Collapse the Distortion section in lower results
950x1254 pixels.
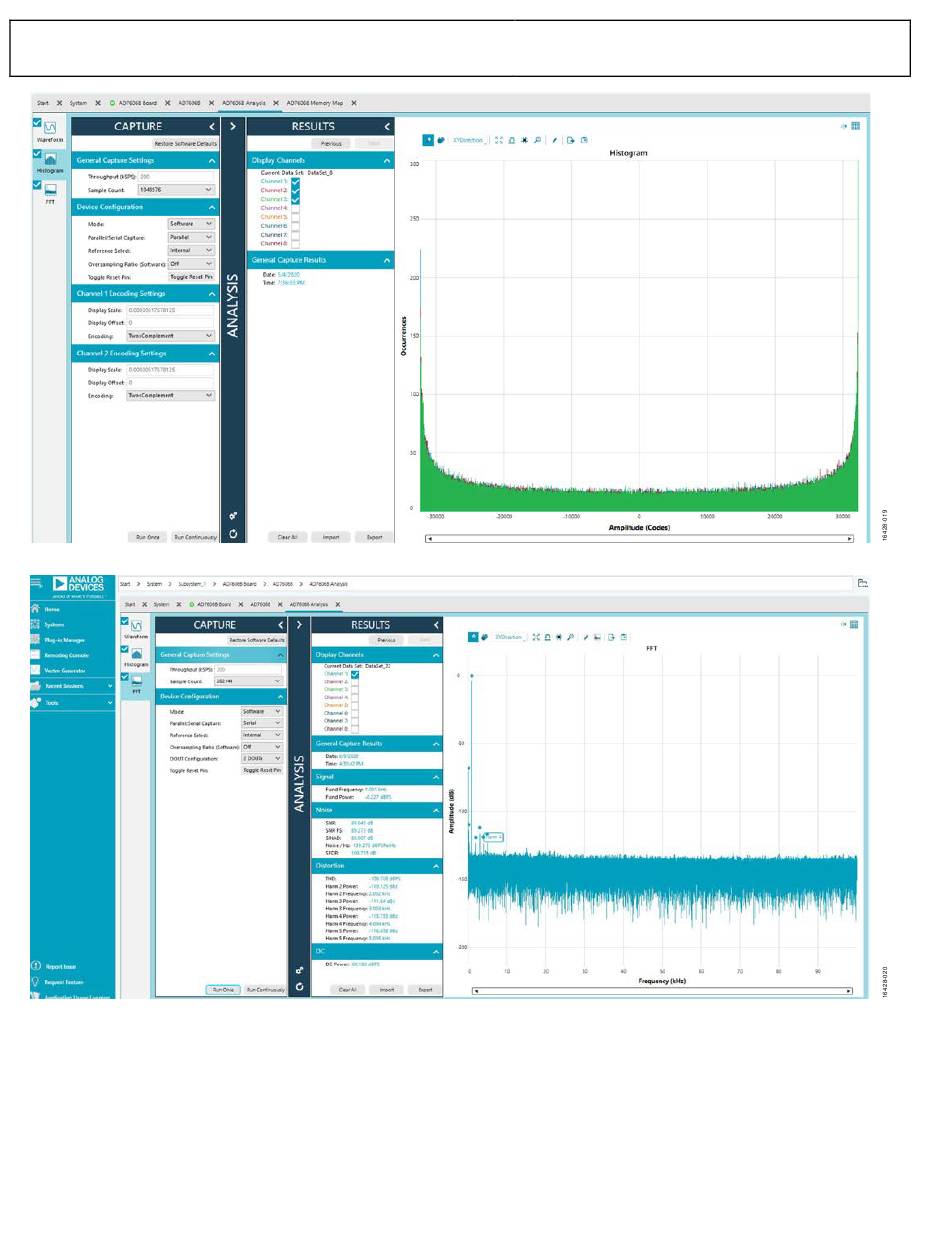pos(436,866)
